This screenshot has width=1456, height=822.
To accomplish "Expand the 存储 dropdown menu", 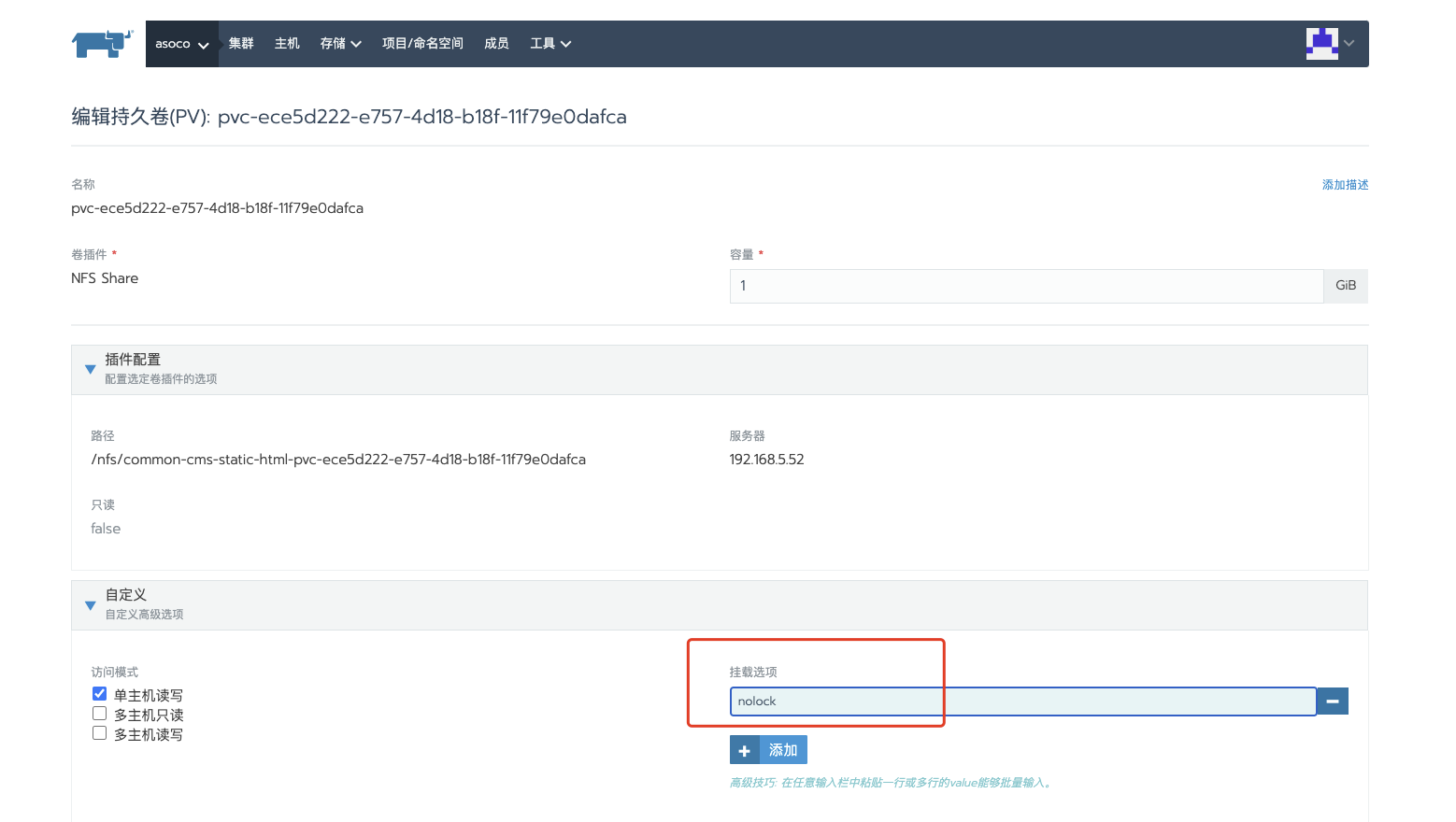I will 340,44.
